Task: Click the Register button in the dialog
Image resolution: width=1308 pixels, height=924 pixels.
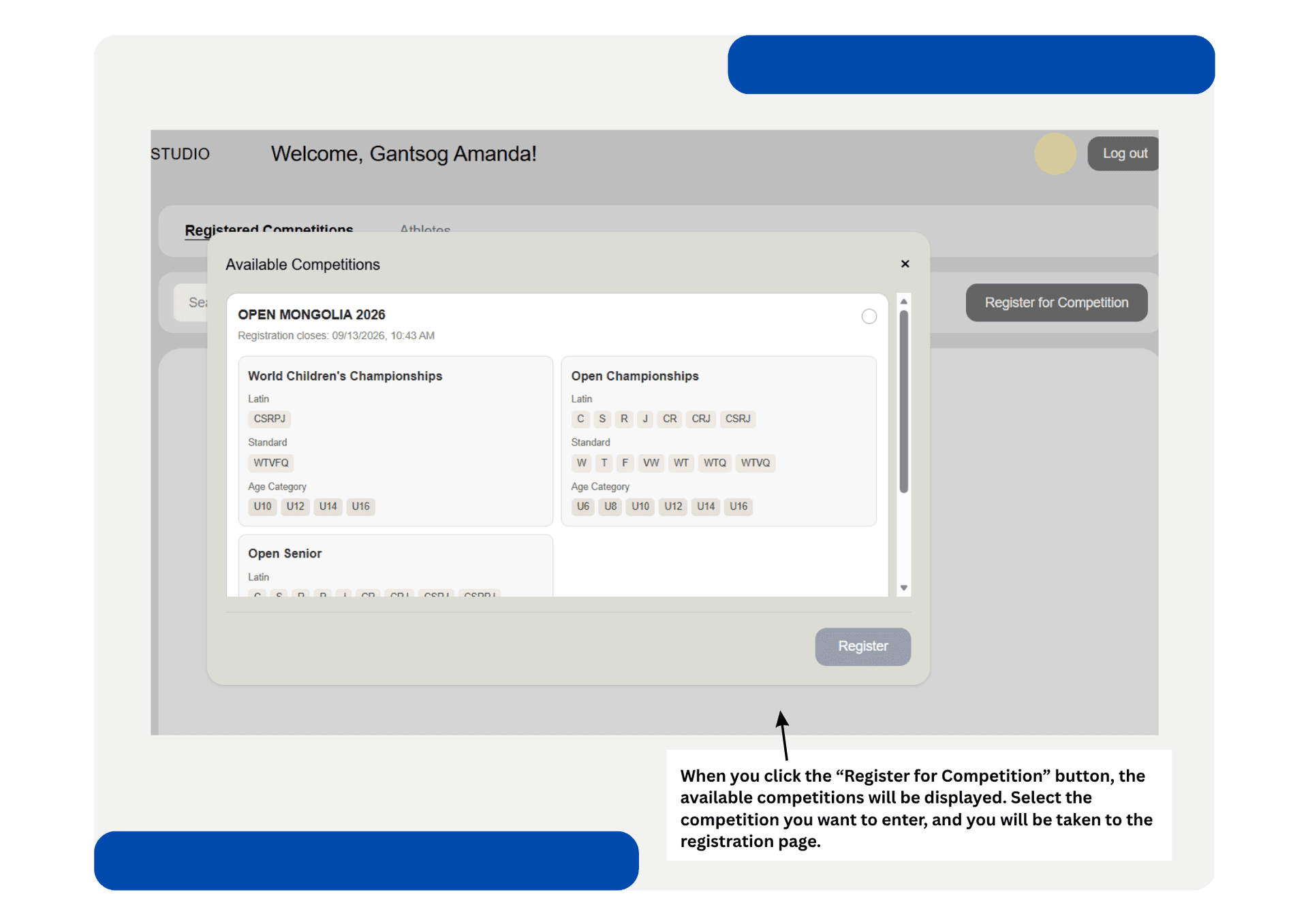Action: (x=862, y=646)
